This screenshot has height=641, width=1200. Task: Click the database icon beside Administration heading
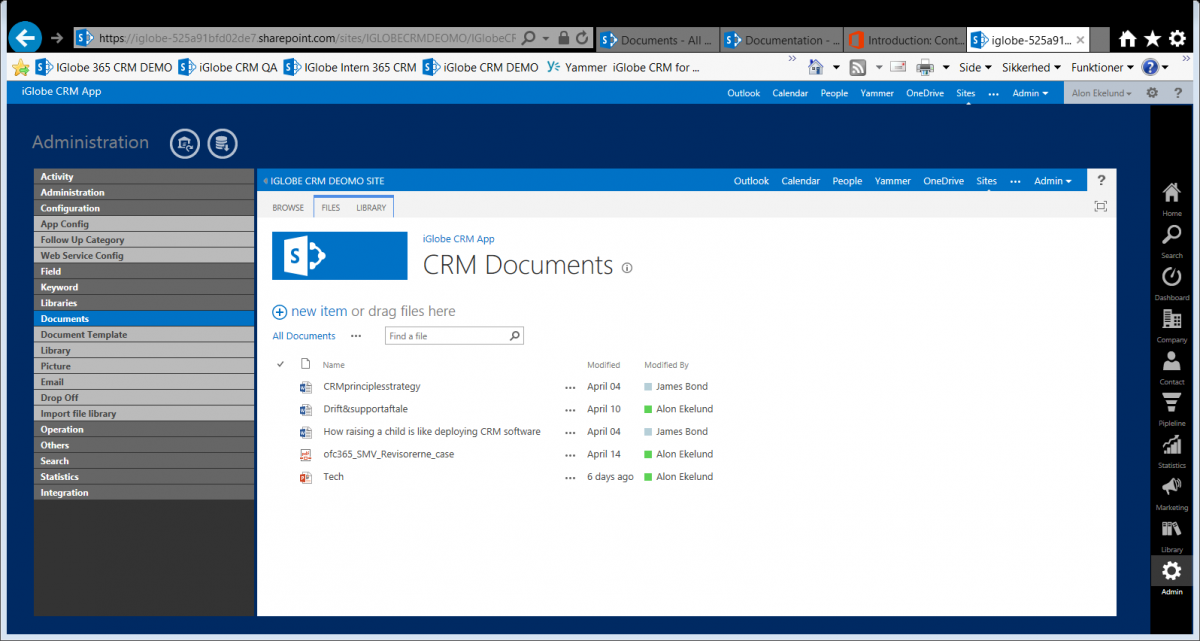[222, 144]
